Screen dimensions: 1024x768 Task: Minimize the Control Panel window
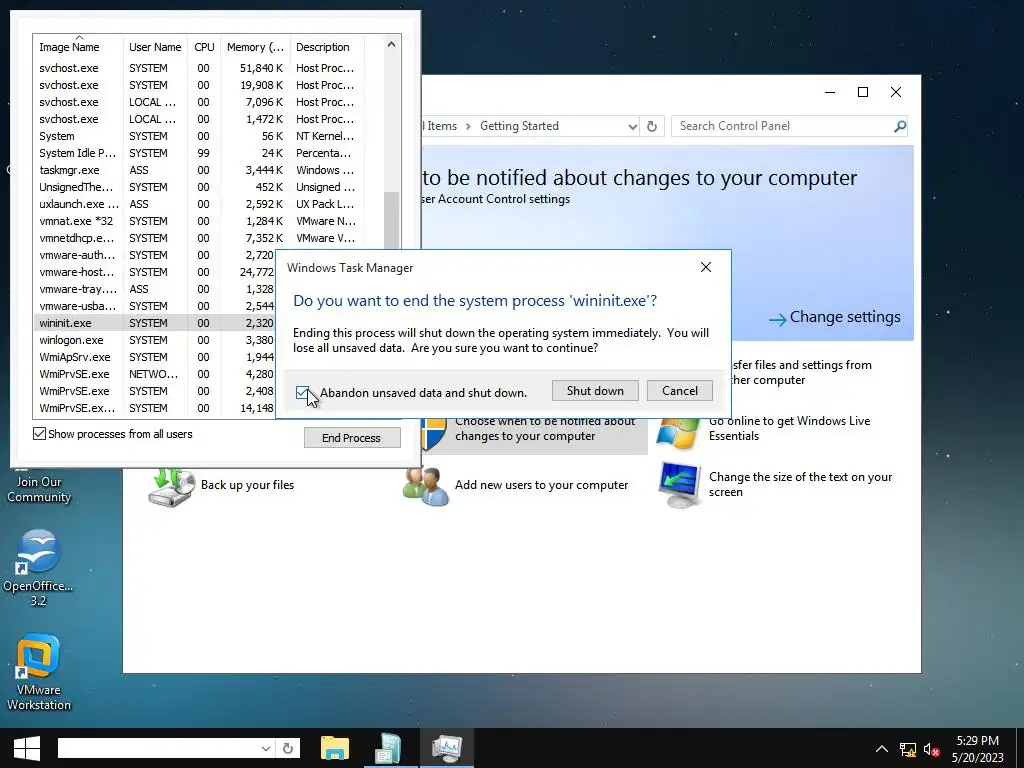tap(830, 92)
